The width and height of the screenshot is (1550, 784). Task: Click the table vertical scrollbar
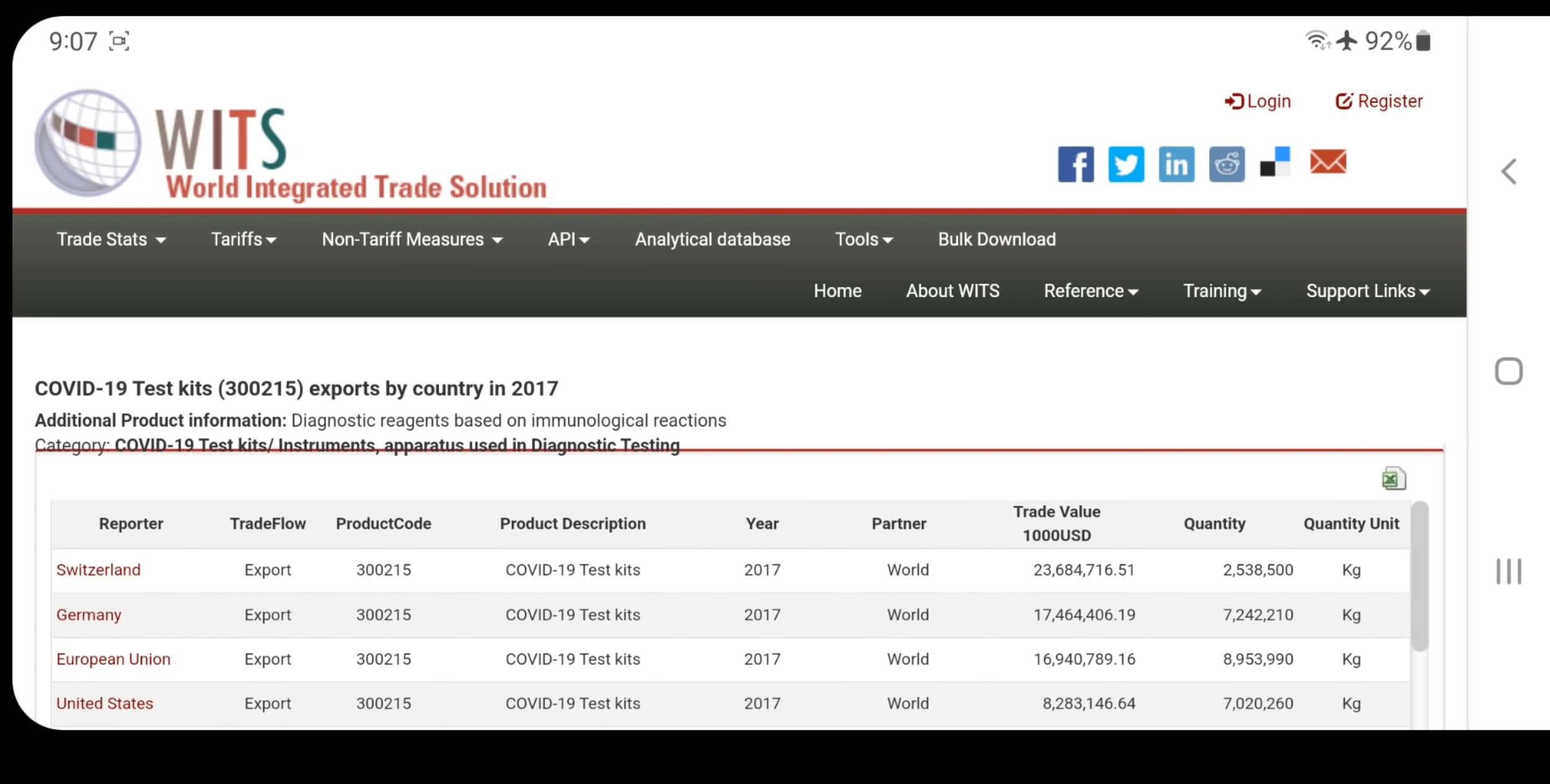tap(1419, 576)
